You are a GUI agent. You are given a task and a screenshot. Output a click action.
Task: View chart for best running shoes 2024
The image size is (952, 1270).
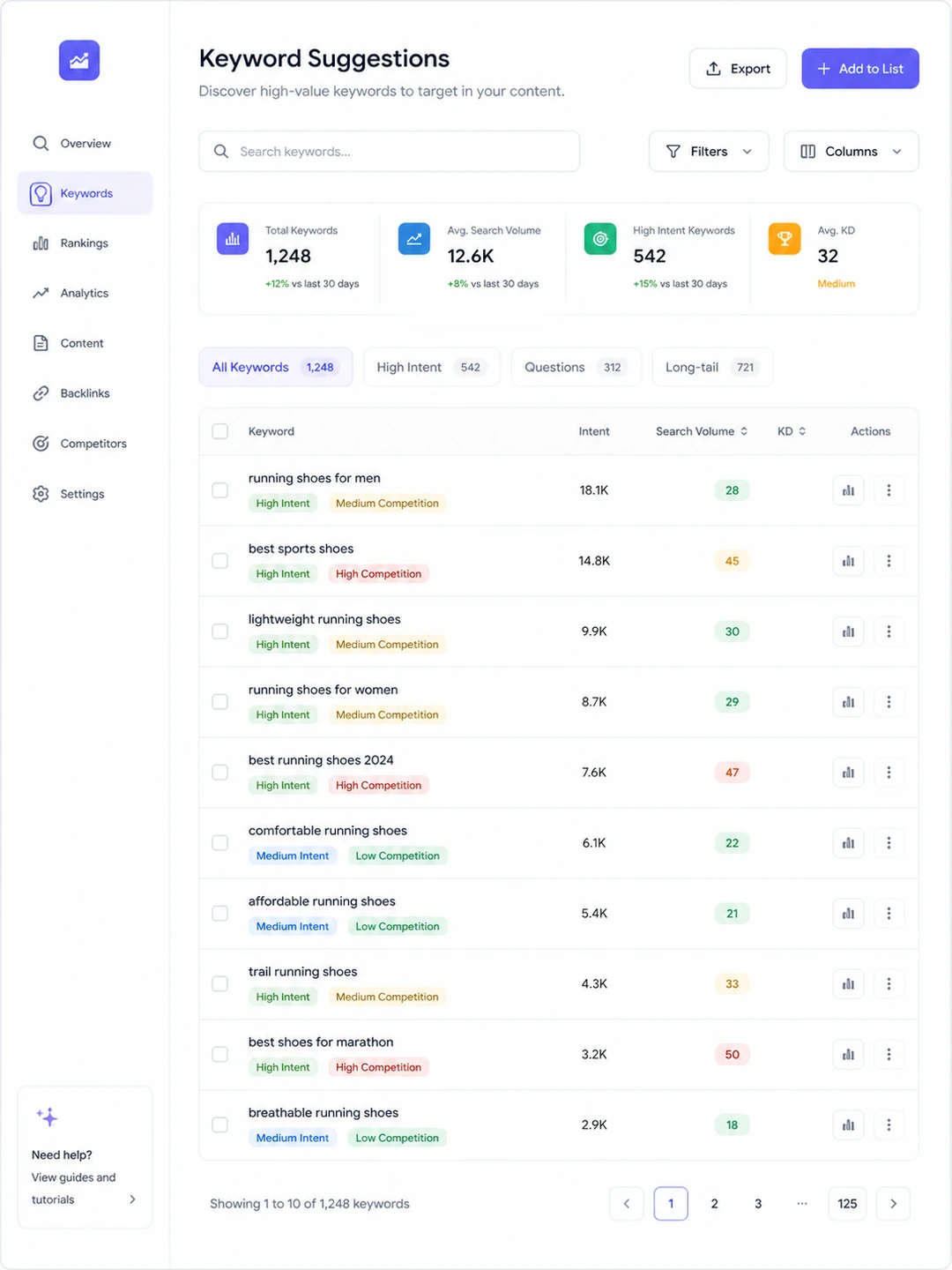click(848, 773)
